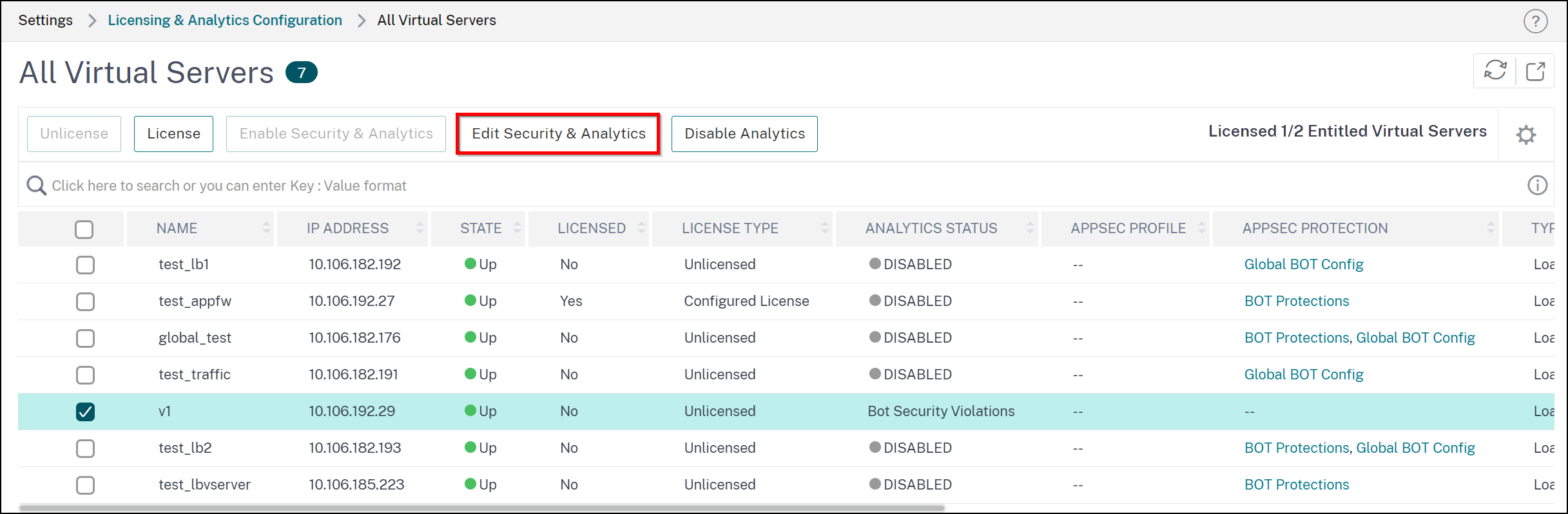This screenshot has width=1568, height=514.
Task: Click Enable Security & Analytics button
Action: pos(336,134)
